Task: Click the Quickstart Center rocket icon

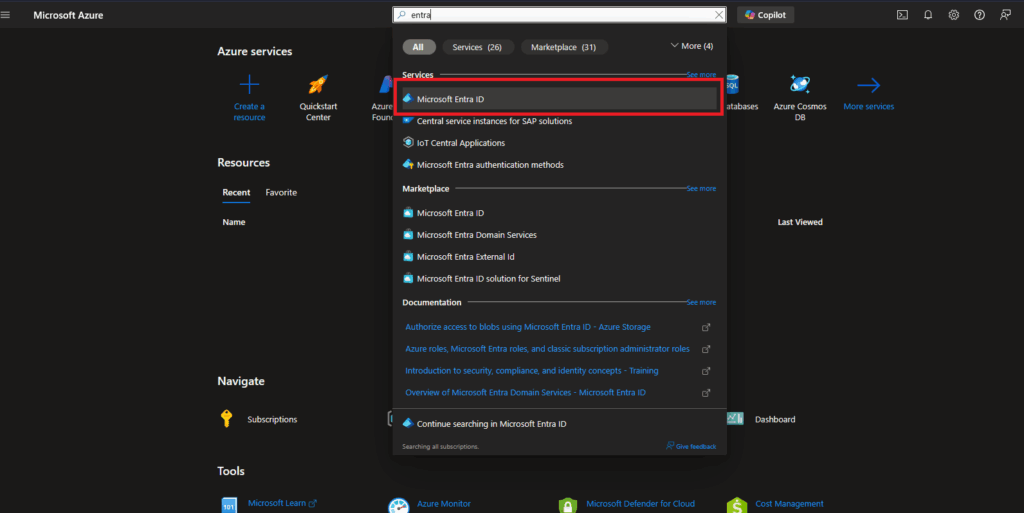Action: click(318, 85)
